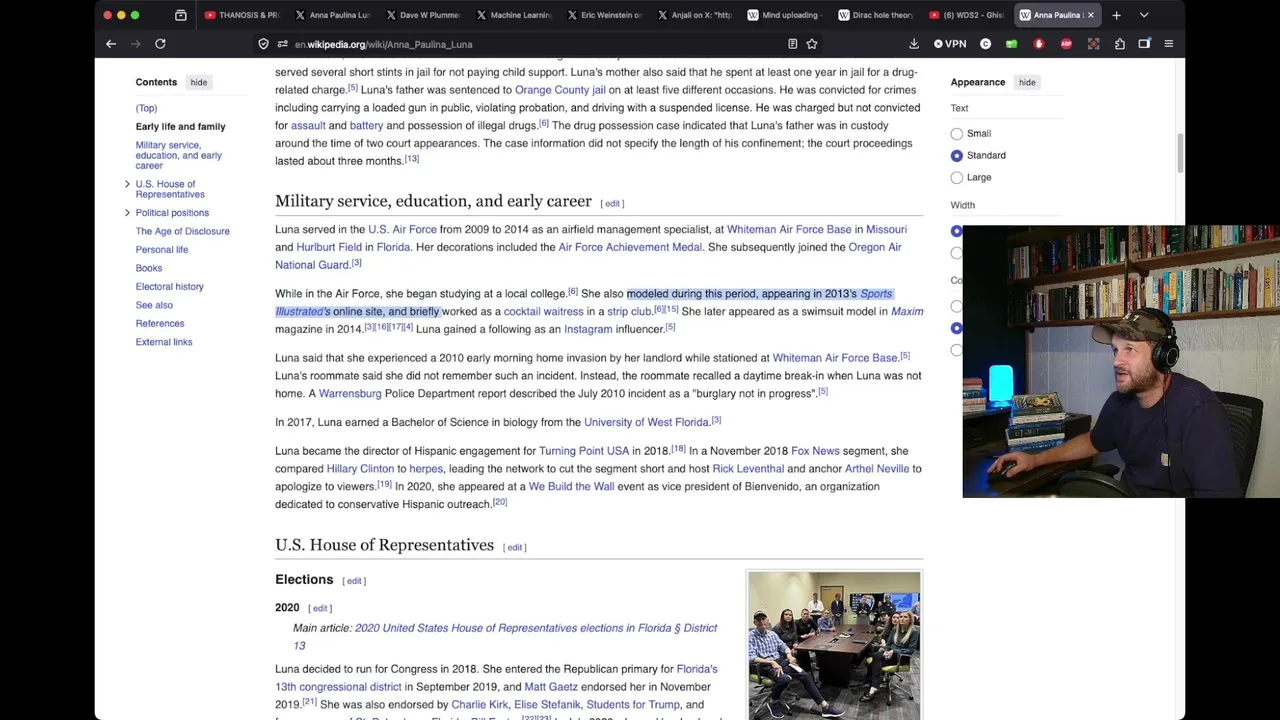This screenshot has width=1280, height=720.
Task: Jump to (Top) in contents
Action: click(x=146, y=108)
